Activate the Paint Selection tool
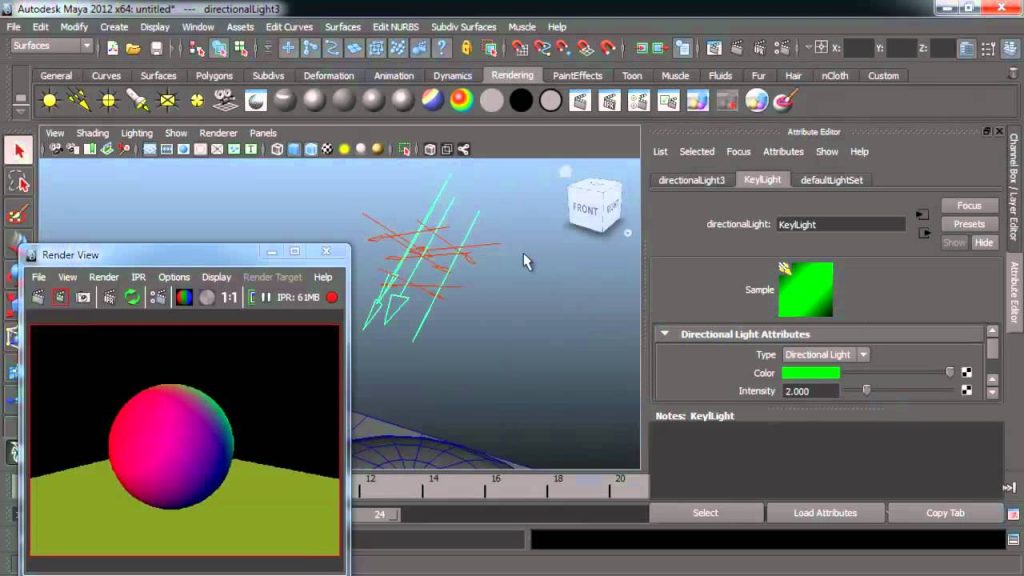1024x576 pixels. click(18, 214)
